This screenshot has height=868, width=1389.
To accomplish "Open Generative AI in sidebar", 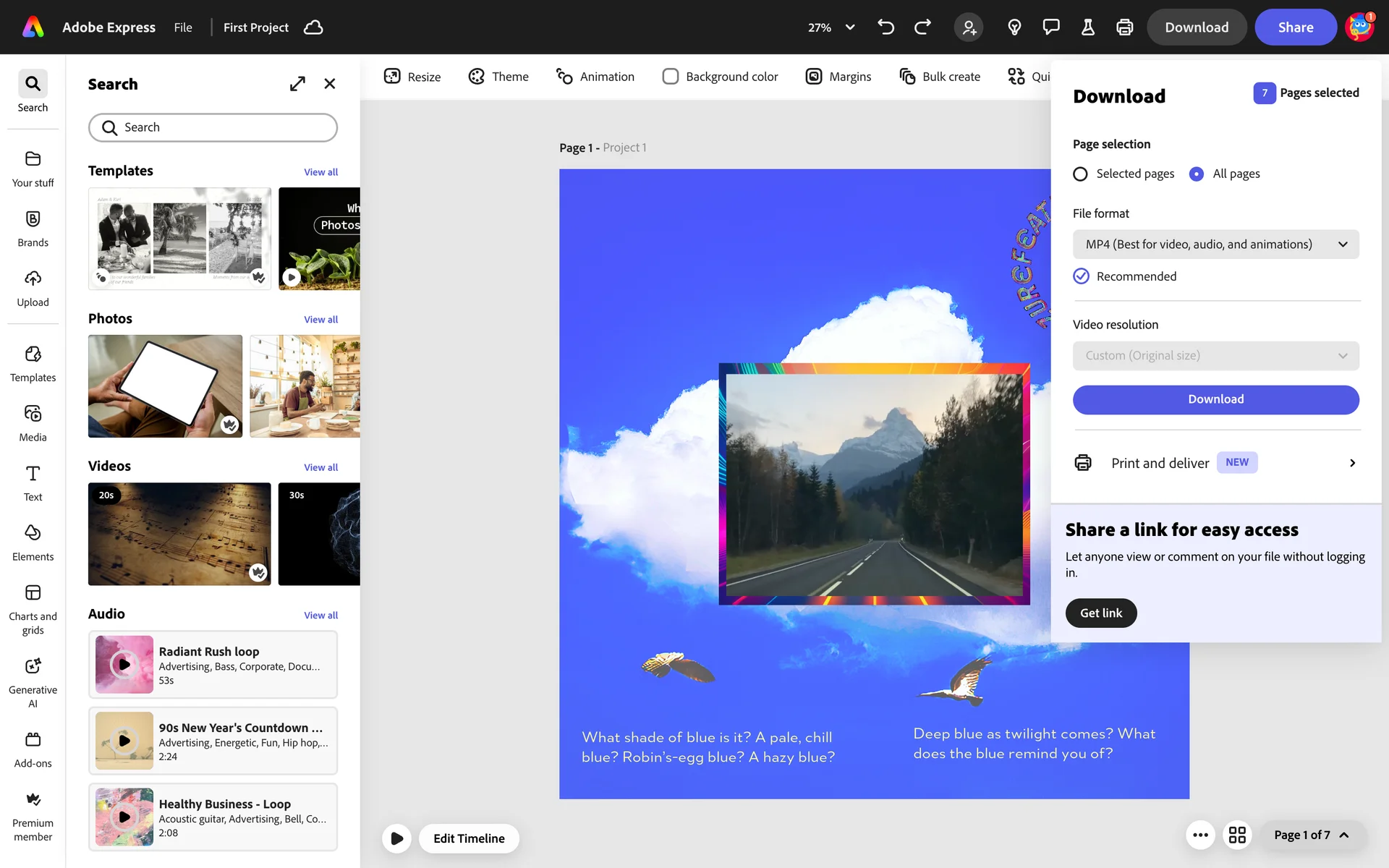I will click(x=33, y=681).
